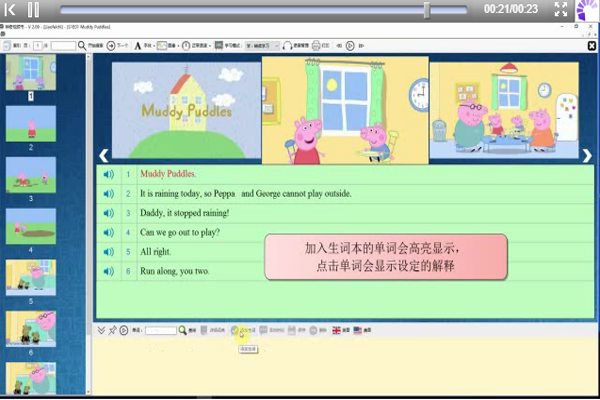Play audio for sentence 1 Muddy Puddles
The height and width of the screenshot is (400, 600).
point(109,175)
